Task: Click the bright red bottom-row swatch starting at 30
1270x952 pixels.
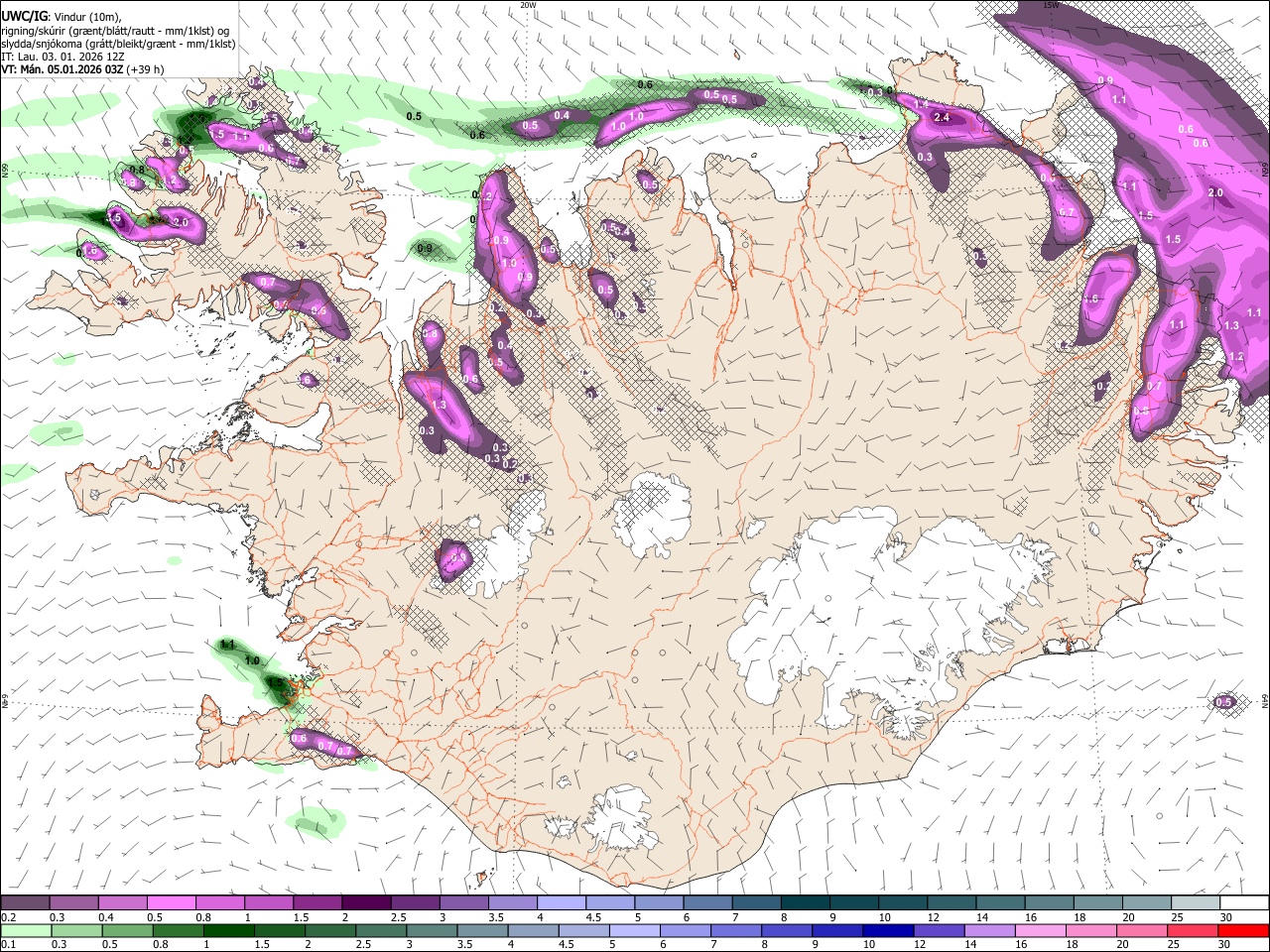Action: coord(1244,931)
